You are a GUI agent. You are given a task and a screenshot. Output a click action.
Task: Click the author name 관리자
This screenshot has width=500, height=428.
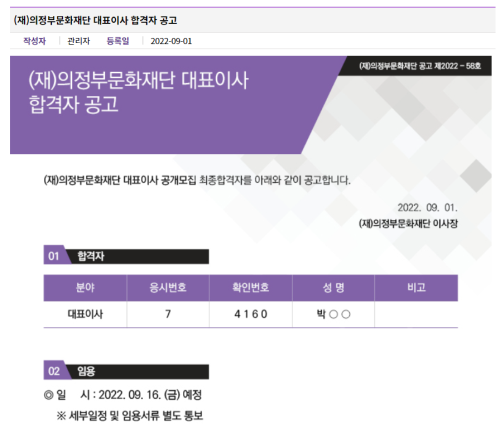coord(79,41)
